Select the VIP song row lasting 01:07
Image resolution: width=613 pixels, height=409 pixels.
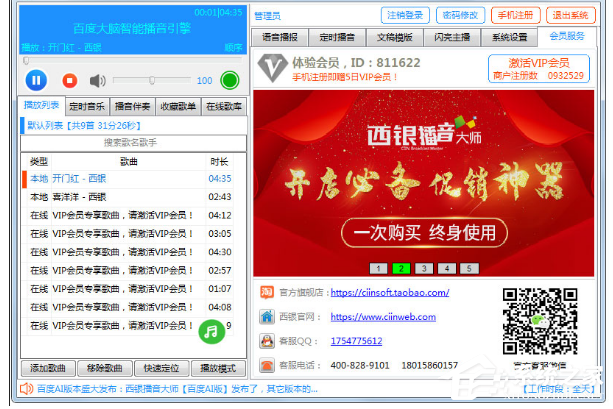pyautogui.click(x=129, y=289)
